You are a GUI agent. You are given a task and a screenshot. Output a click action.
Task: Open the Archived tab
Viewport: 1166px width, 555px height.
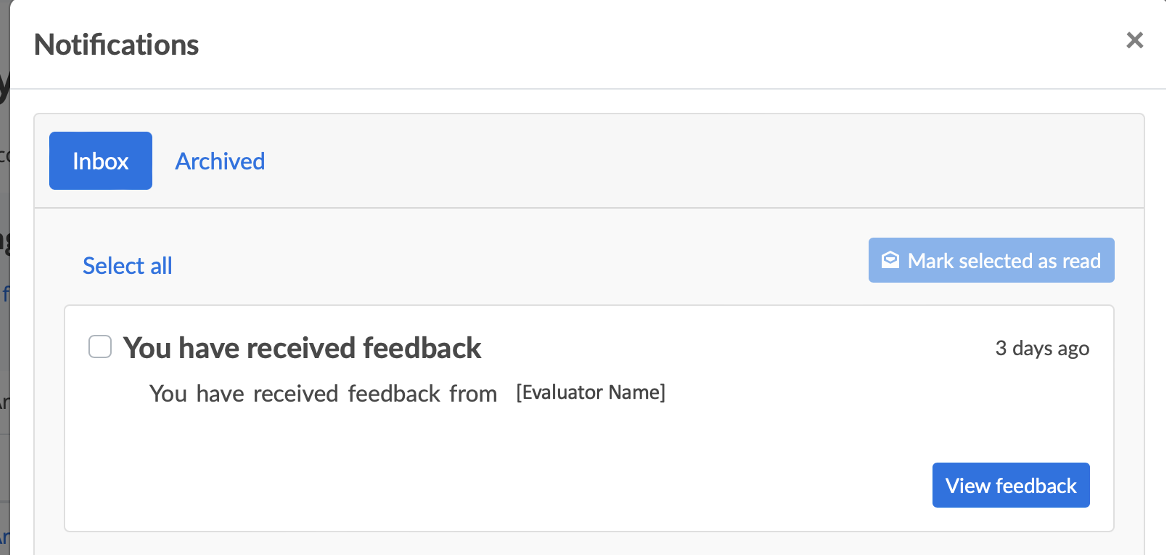(x=220, y=161)
